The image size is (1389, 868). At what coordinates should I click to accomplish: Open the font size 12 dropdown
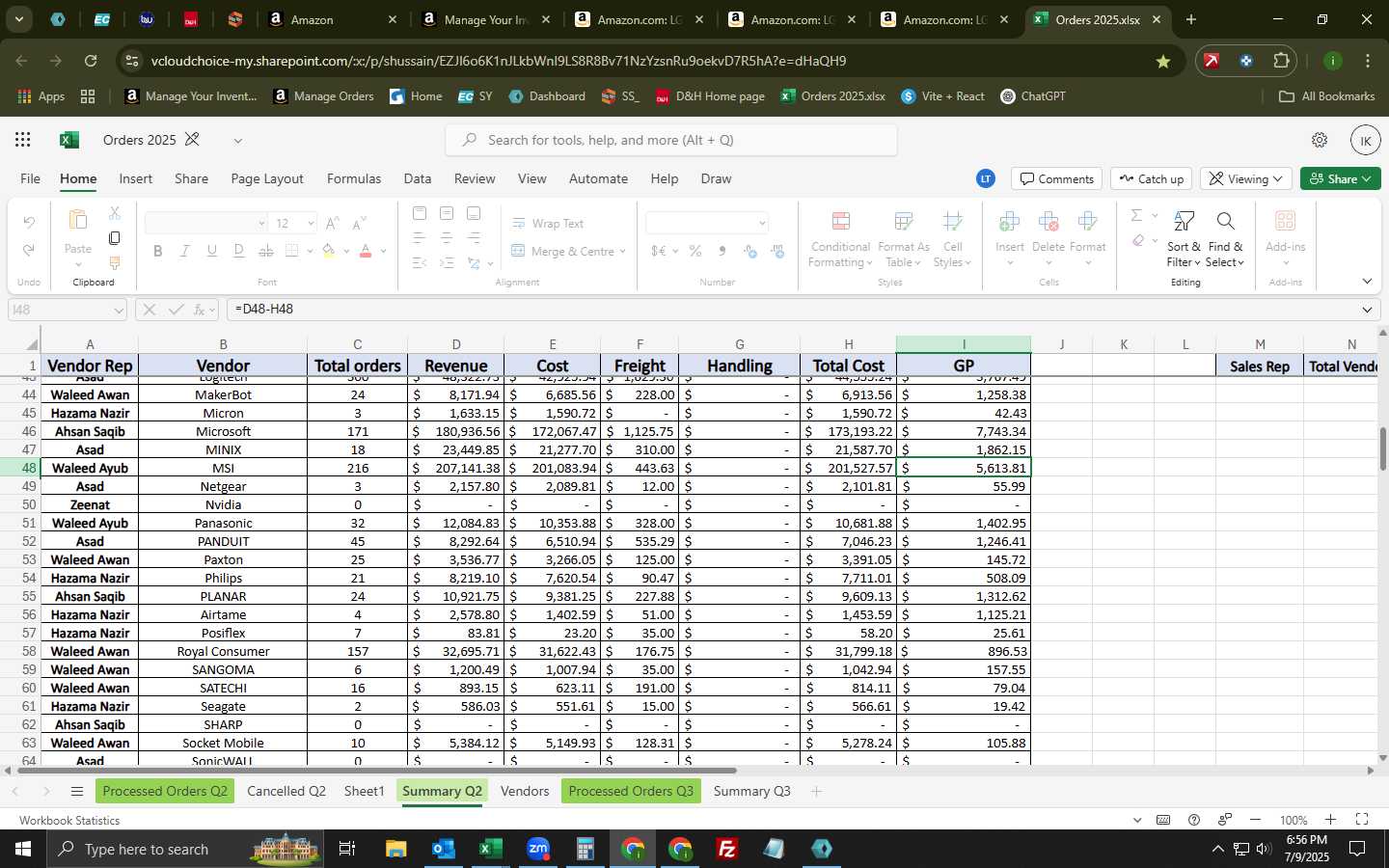click(311, 224)
